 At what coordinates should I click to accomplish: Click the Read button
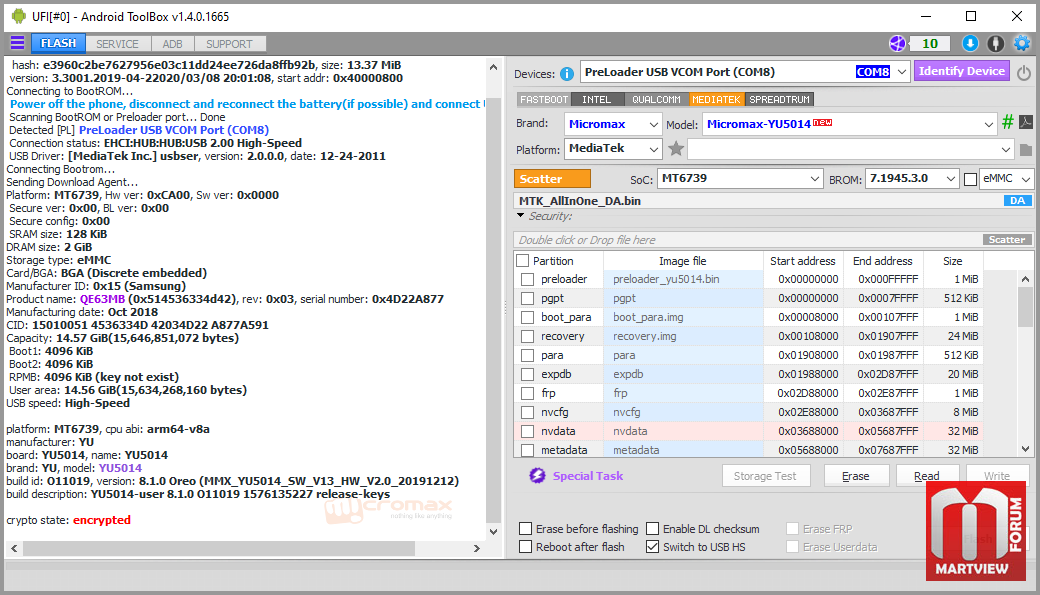coord(927,474)
